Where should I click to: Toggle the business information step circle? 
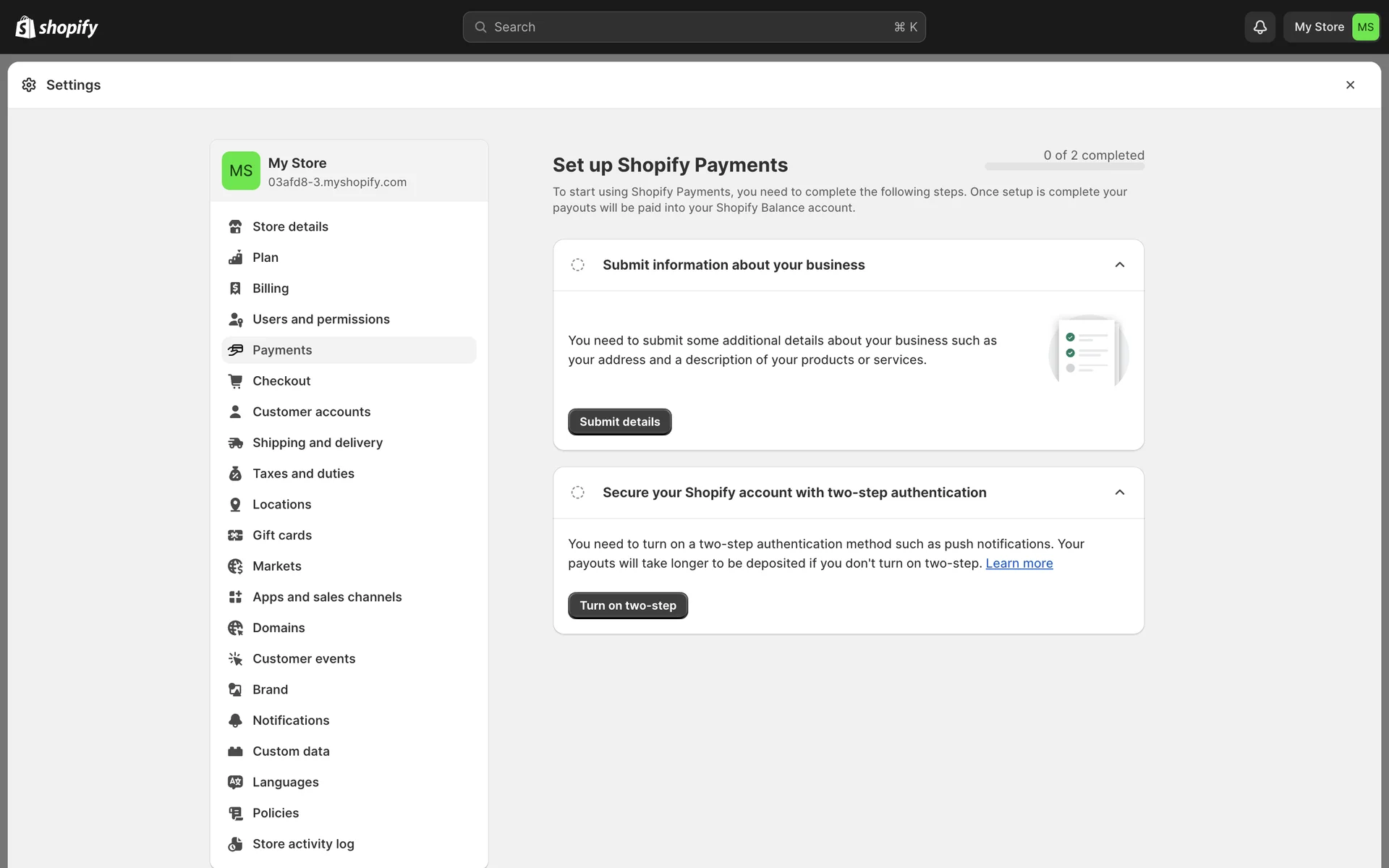point(577,265)
